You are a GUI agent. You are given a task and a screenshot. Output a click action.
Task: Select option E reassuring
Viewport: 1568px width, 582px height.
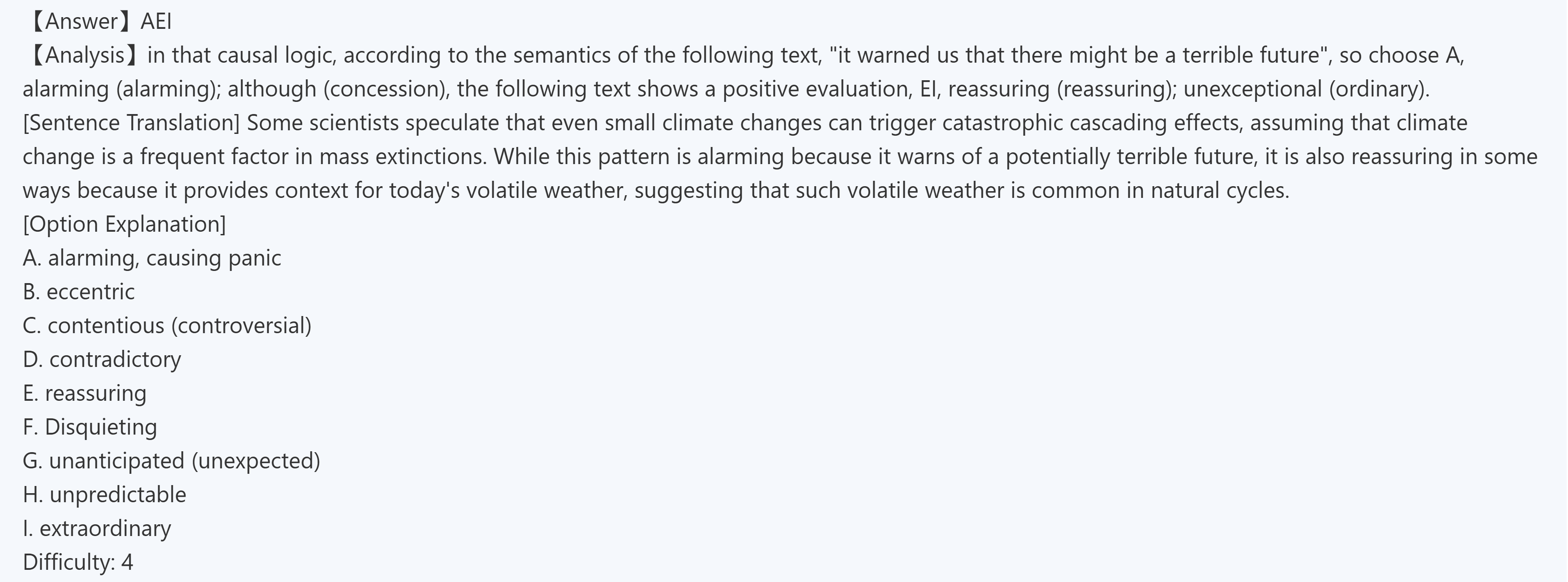(85, 393)
